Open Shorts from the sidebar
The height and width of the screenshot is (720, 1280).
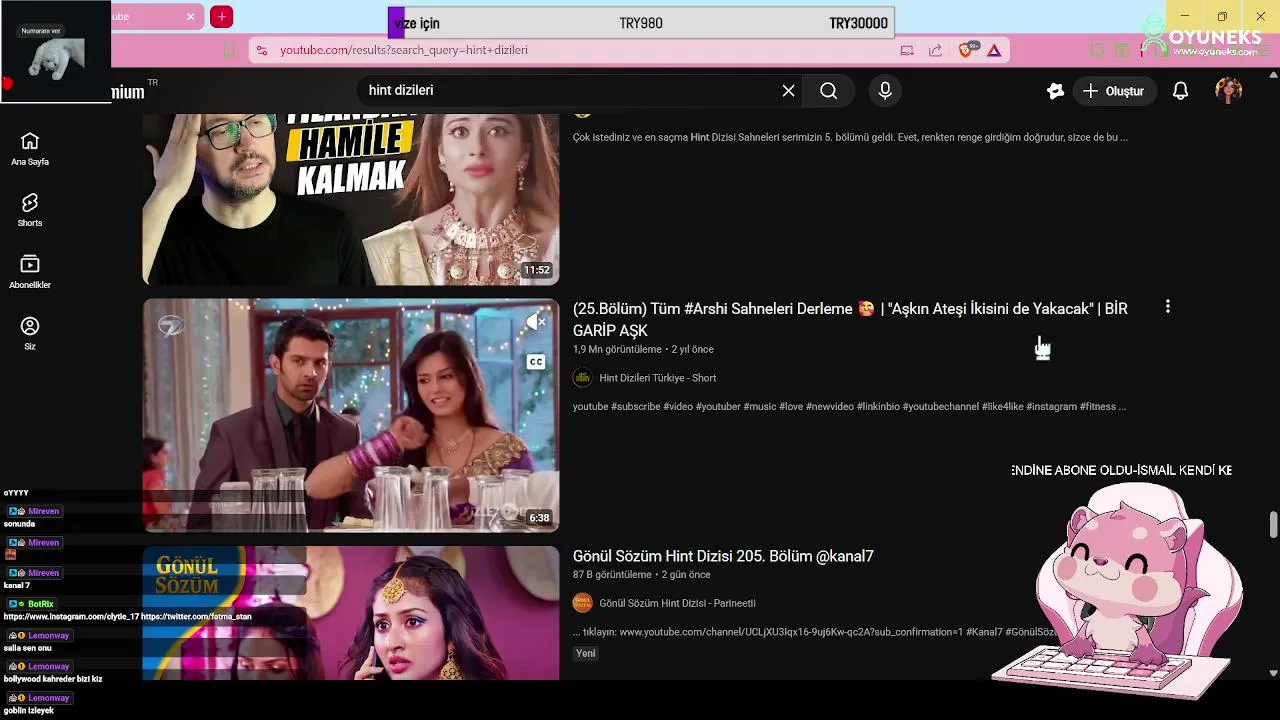pos(30,211)
